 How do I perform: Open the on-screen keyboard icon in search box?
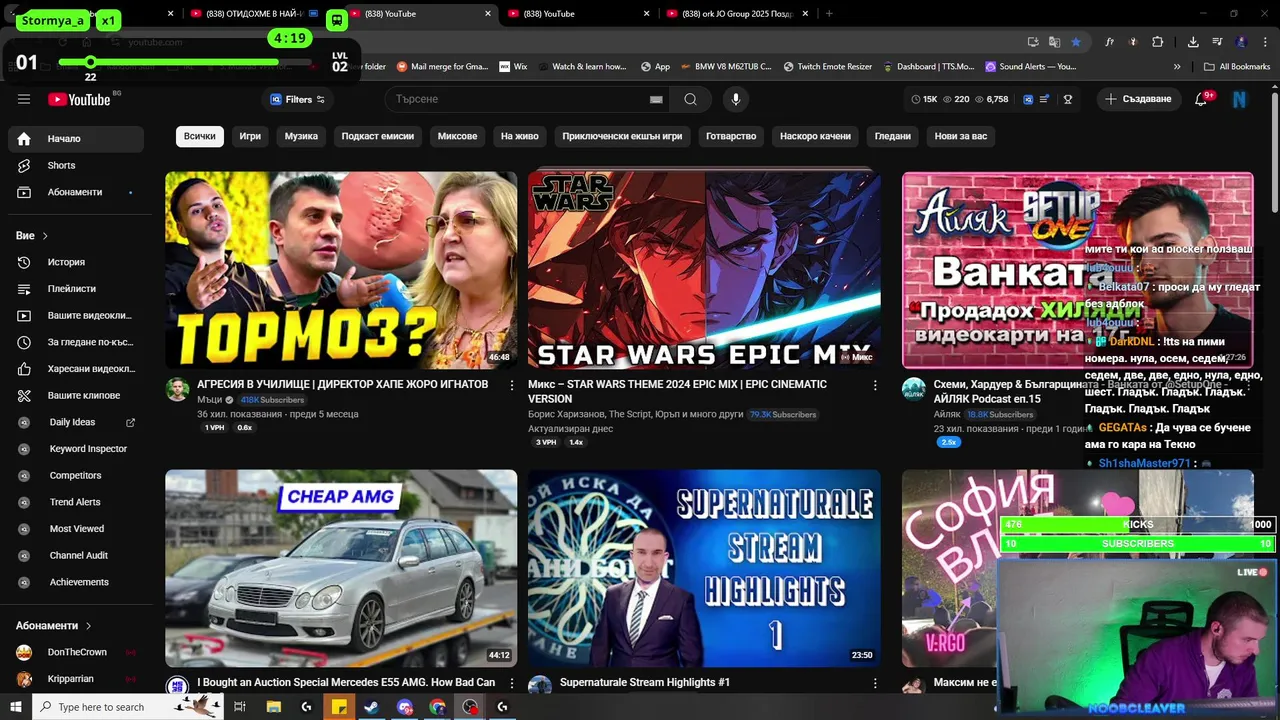(656, 99)
